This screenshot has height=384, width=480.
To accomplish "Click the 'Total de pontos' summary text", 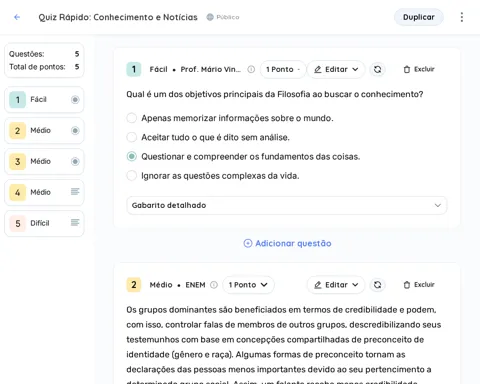I will point(37,67).
